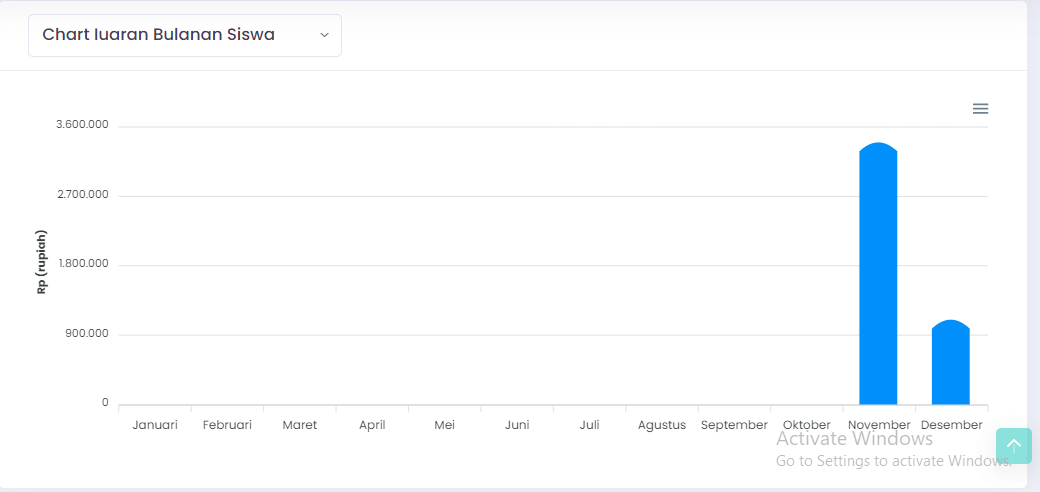Viewport: 1040px width, 492px height.
Task: Click the Oktober axis label
Action: coord(807,425)
